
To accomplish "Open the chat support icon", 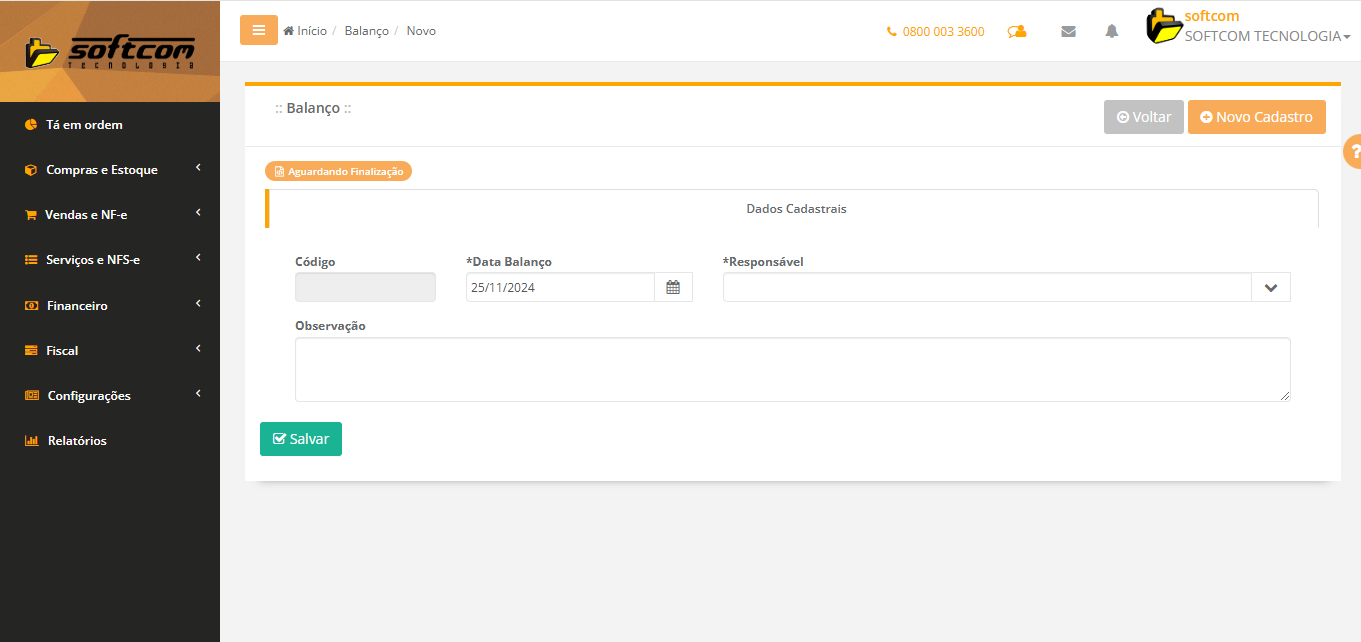I will (x=1017, y=31).
